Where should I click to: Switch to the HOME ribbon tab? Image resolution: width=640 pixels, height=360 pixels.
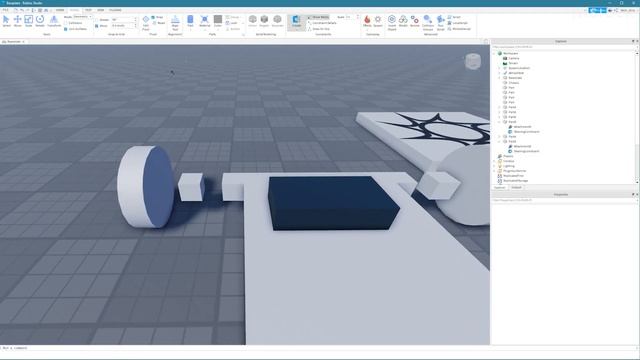tap(60, 10)
